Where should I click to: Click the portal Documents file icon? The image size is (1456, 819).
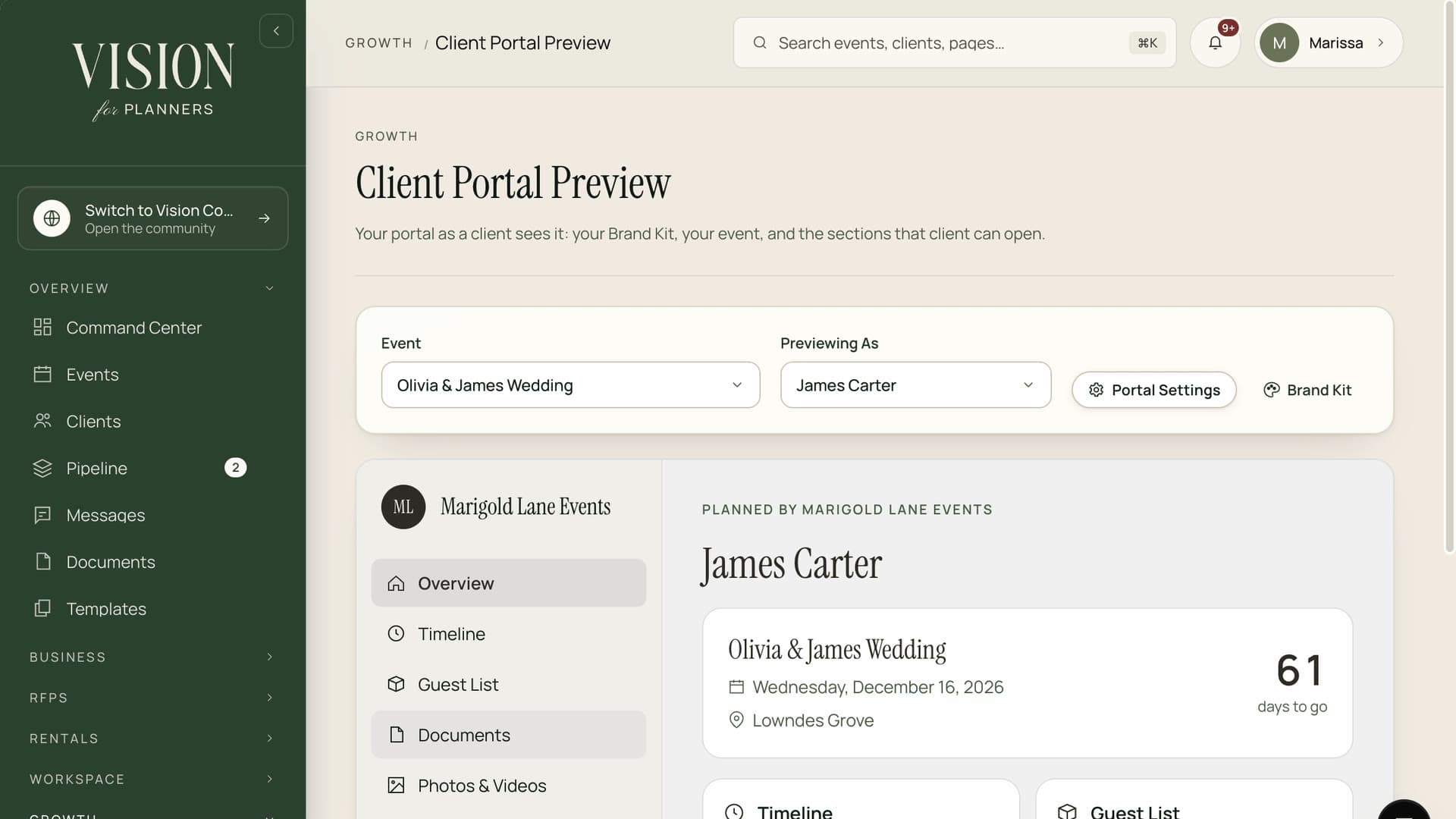point(396,735)
